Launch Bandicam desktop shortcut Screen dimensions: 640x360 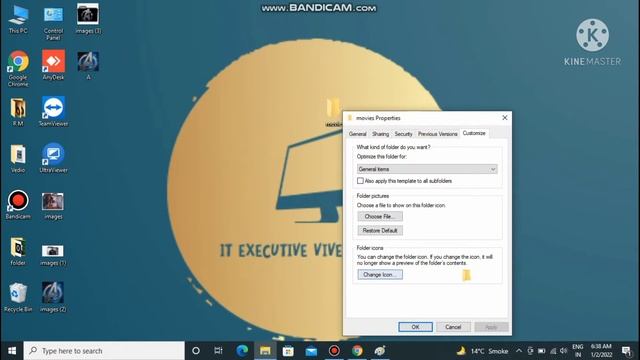(18, 205)
